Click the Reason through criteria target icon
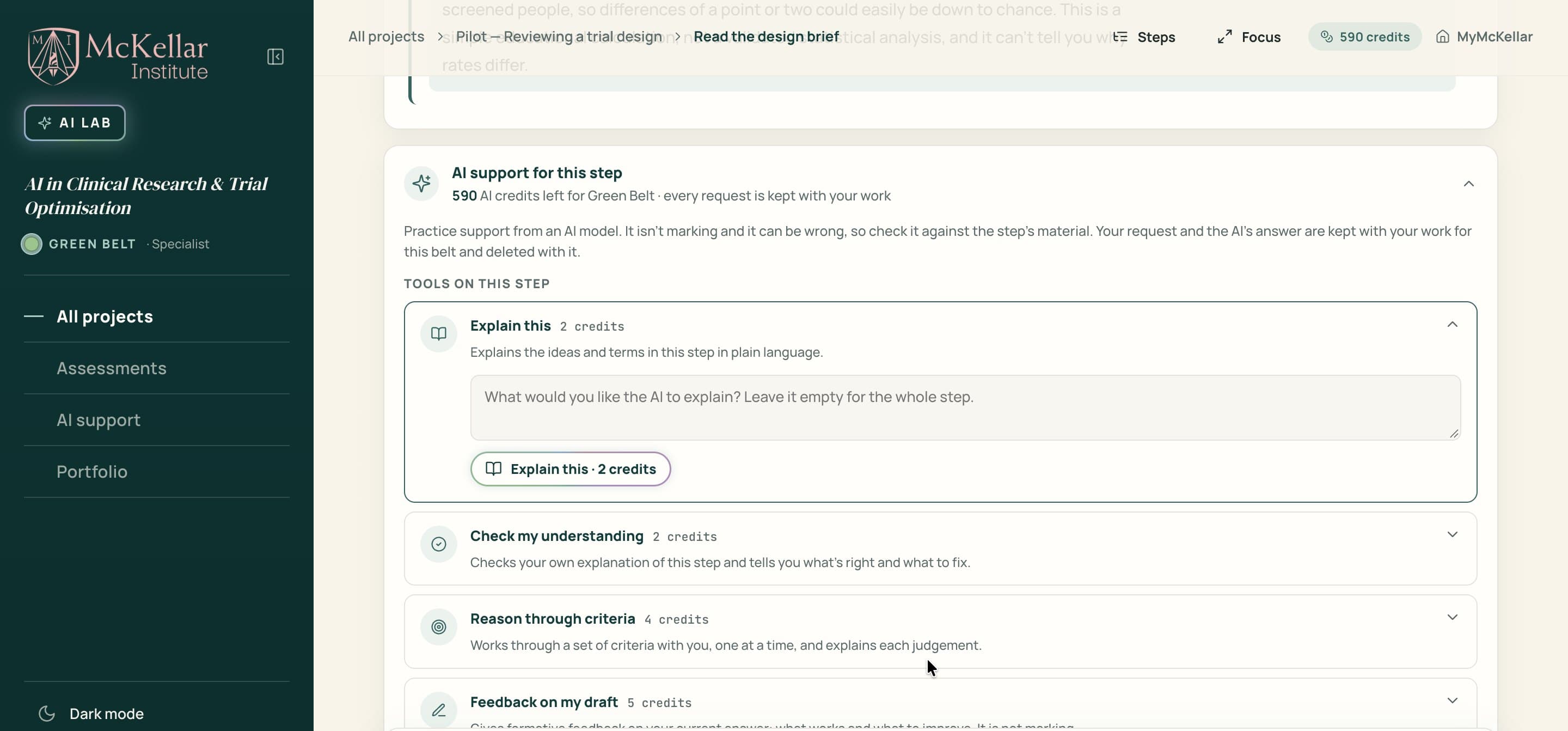 (x=438, y=627)
